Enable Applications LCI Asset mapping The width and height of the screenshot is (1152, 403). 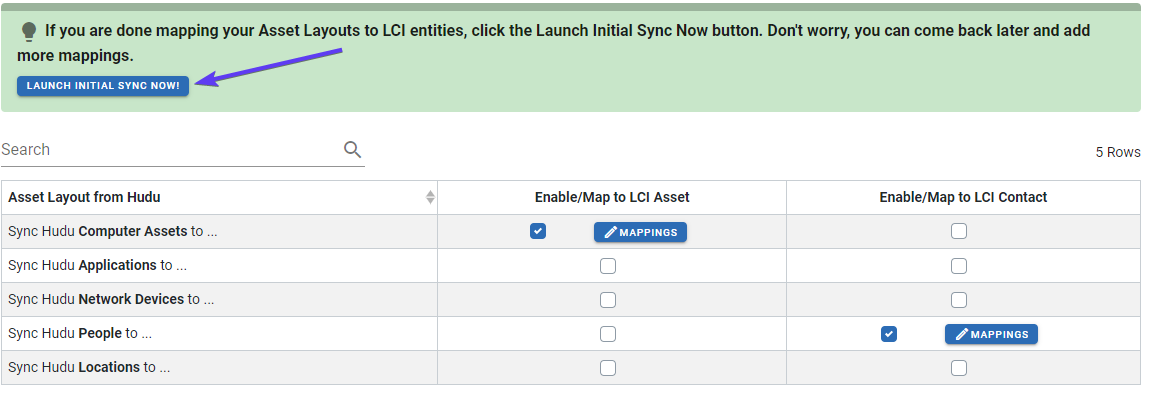coord(608,266)
